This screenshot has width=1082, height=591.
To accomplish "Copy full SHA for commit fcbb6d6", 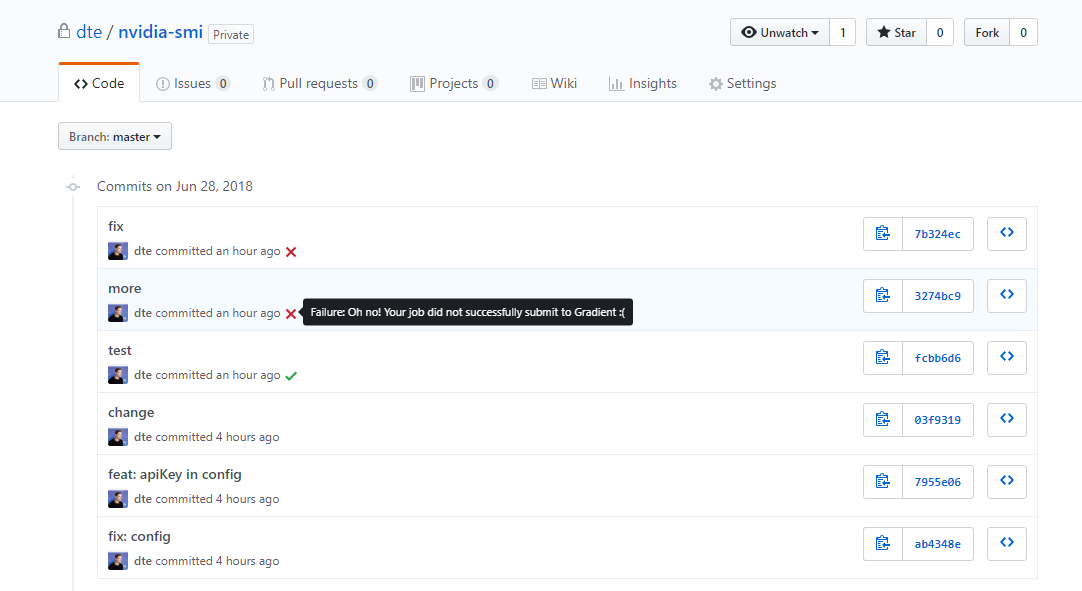I will [883, 358].
